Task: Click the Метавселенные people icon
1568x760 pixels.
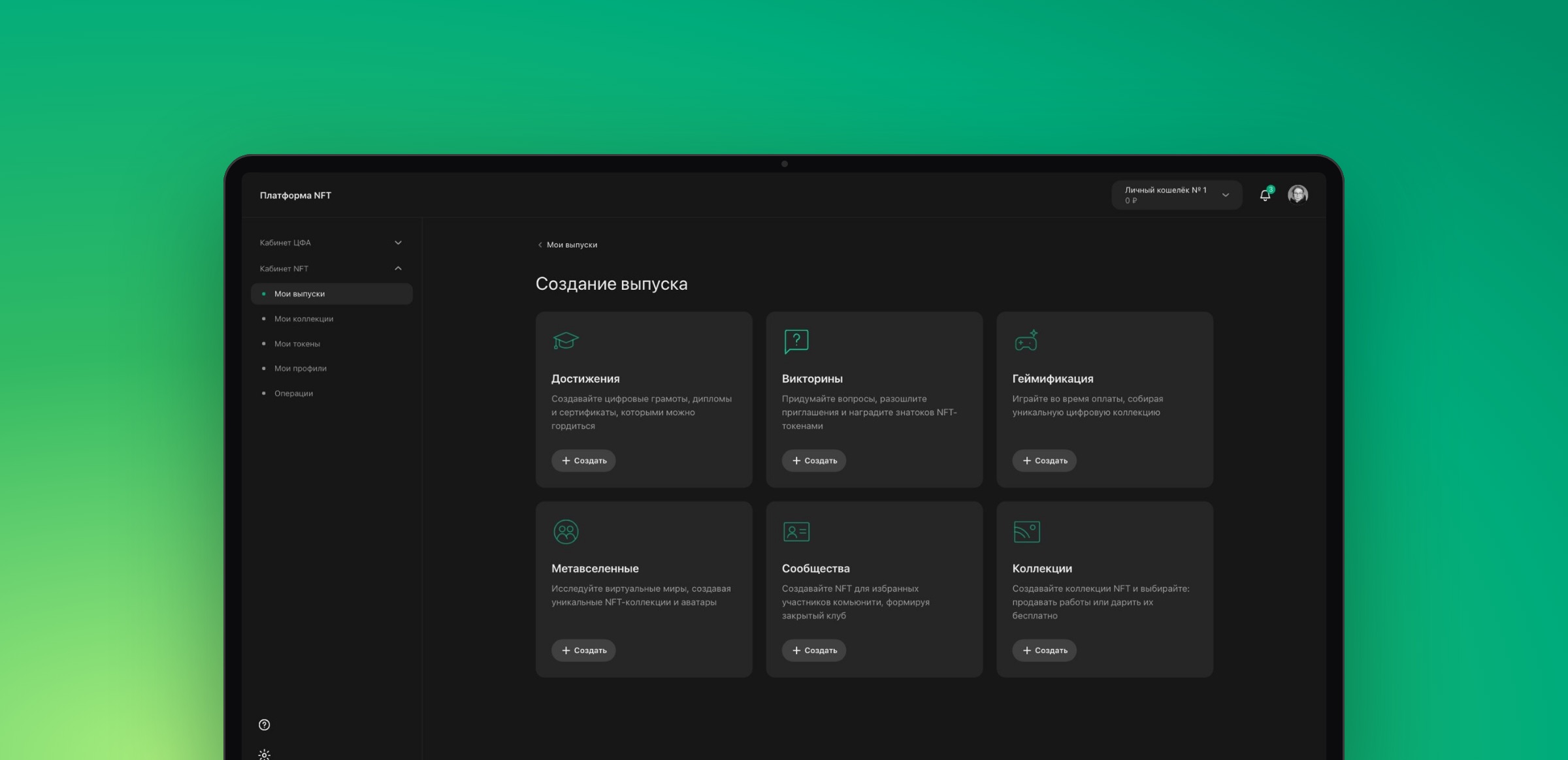Action: coord(566,531)
